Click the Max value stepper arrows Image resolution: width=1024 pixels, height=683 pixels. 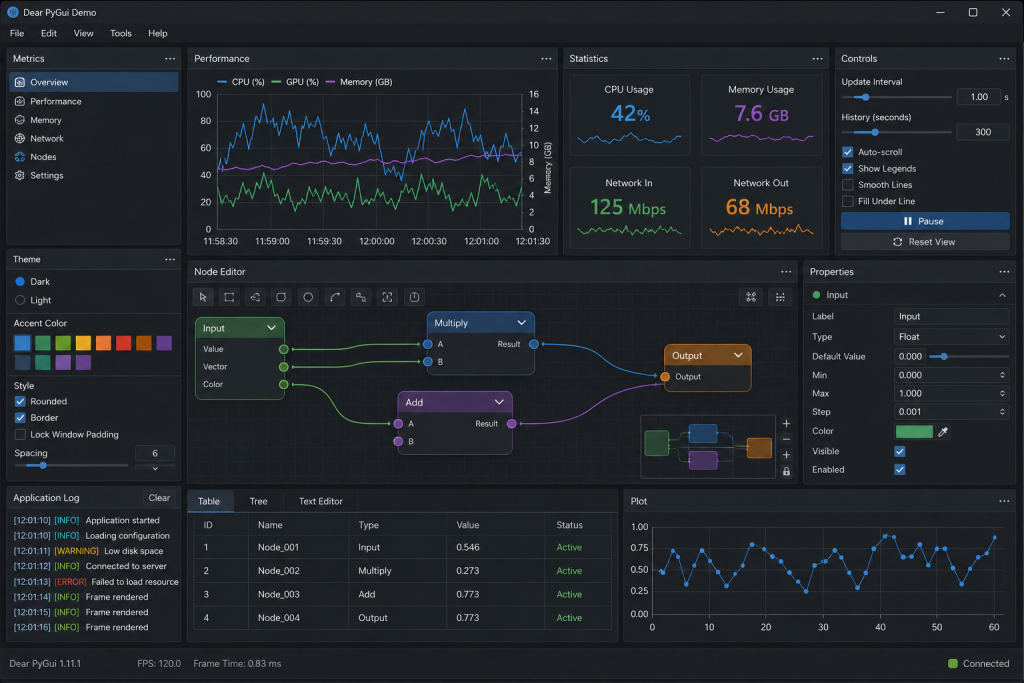pos(1002,394)
